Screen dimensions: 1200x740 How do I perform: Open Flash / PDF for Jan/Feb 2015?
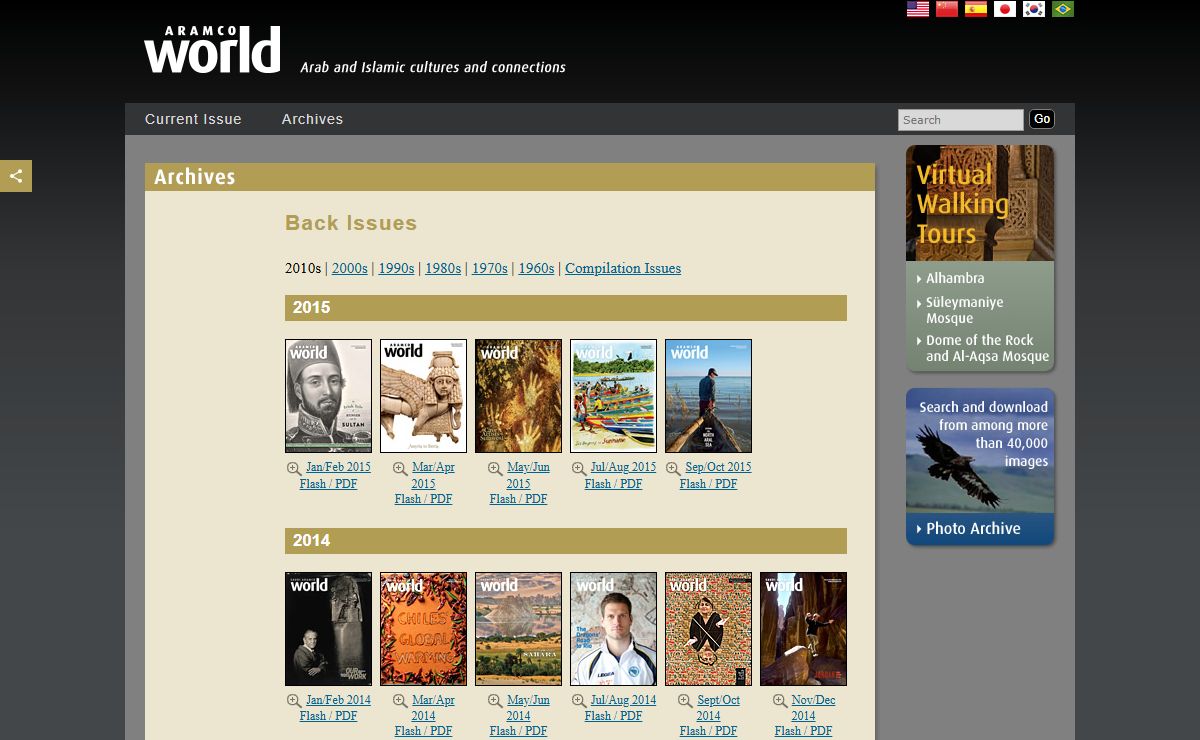coord(328,484)
